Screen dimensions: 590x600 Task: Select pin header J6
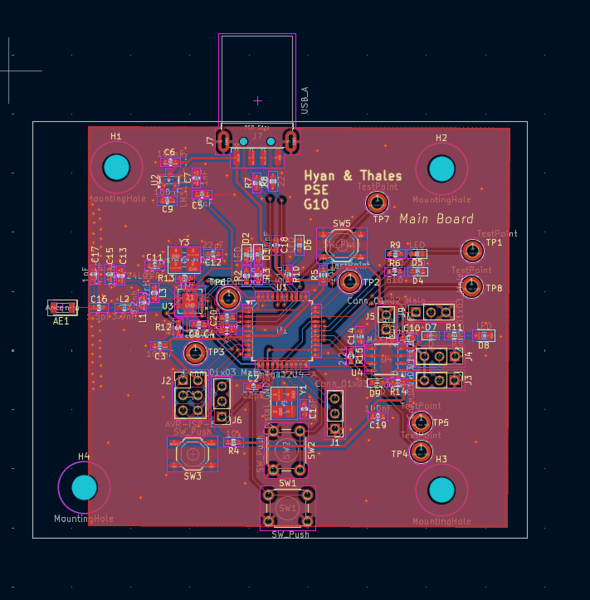click(x=222, y=401)
